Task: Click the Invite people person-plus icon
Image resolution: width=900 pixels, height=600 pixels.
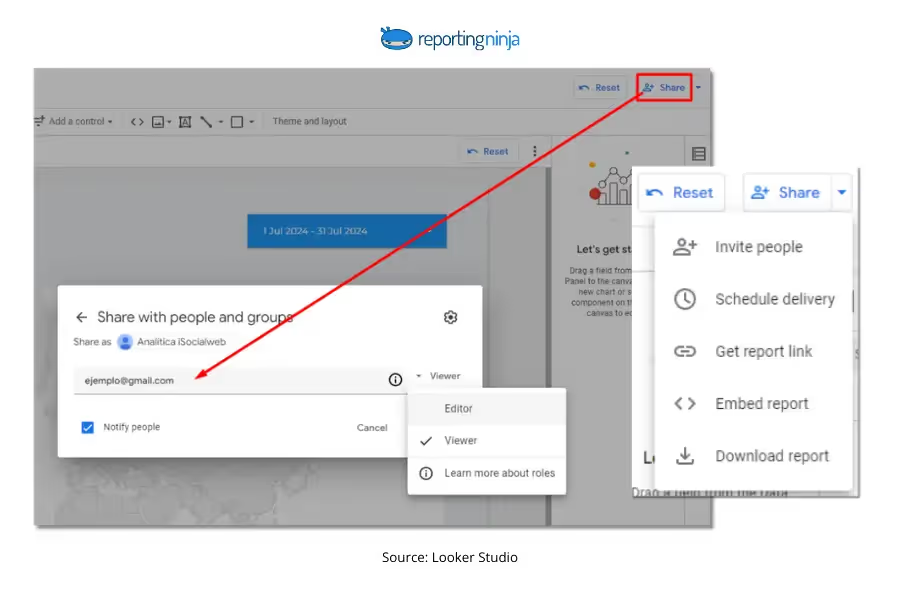Action: 685,247
